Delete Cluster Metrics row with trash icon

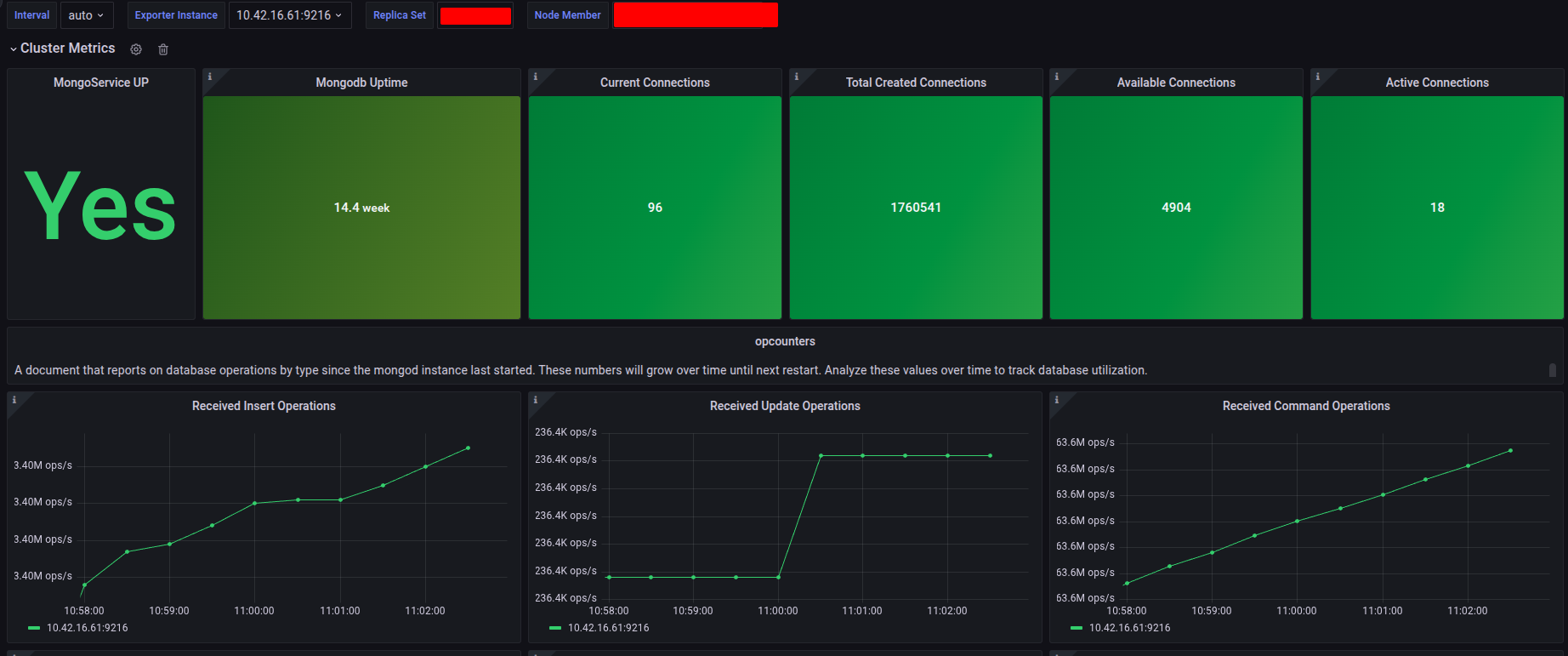pos(163,49)
